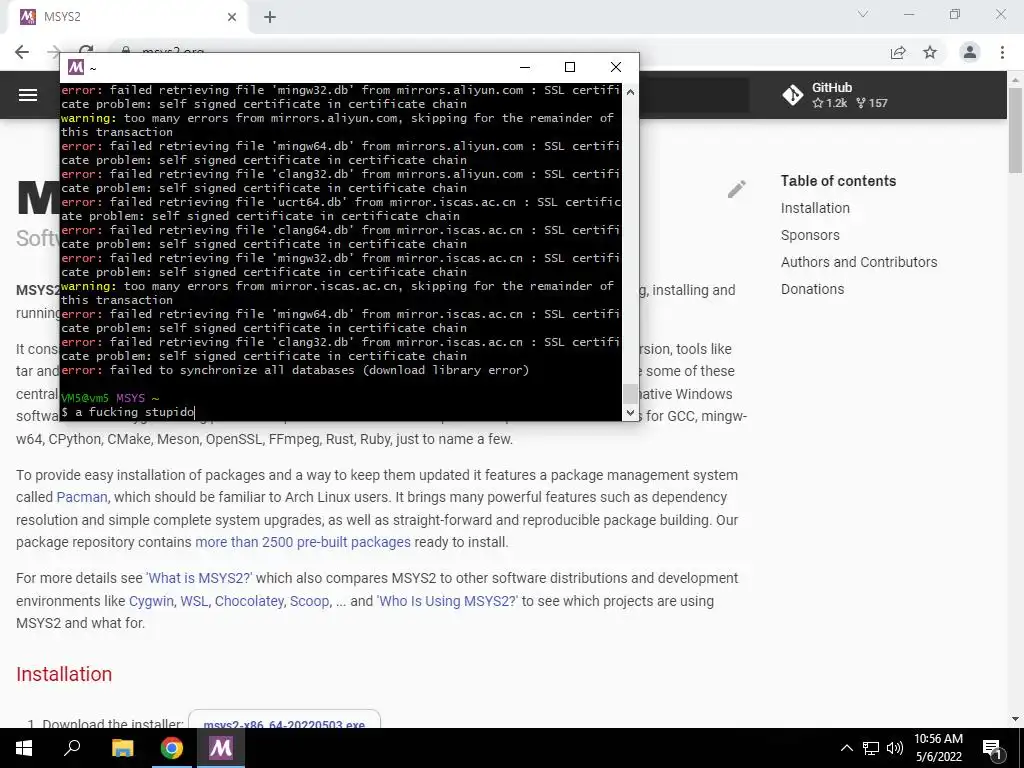Image resolution: width=1024 pixels, height=768 pixels.
Task: Open the volume speaker tray icon
Action: 895,748
